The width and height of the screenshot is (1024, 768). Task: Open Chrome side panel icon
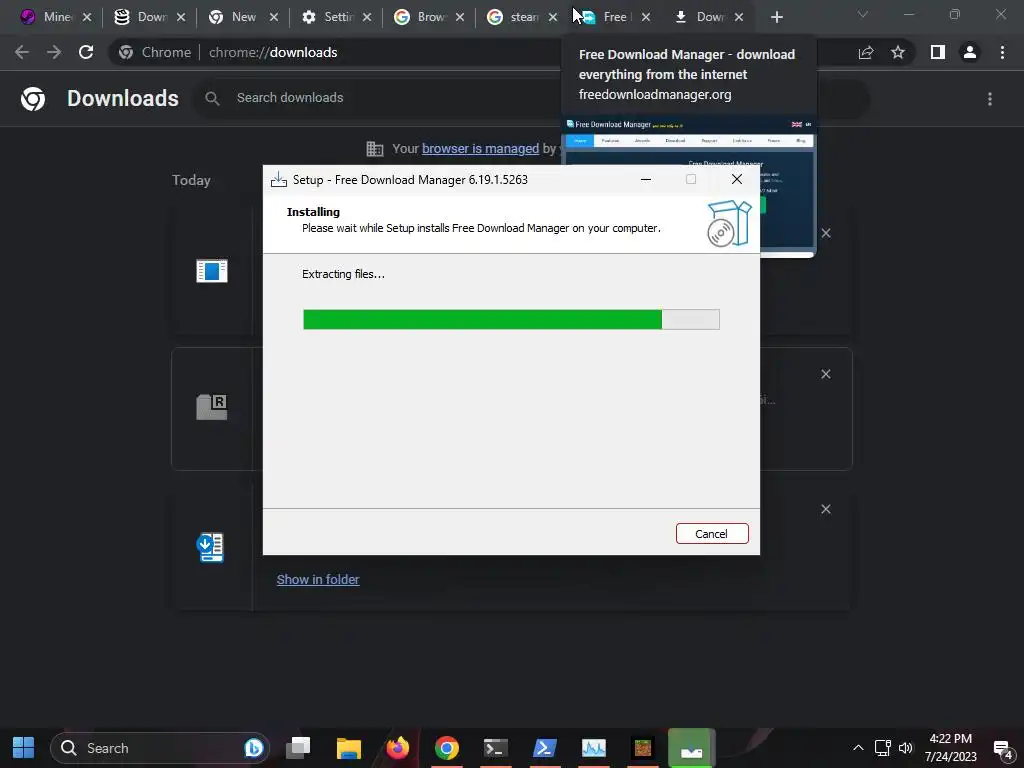click(x=938, y=52)
